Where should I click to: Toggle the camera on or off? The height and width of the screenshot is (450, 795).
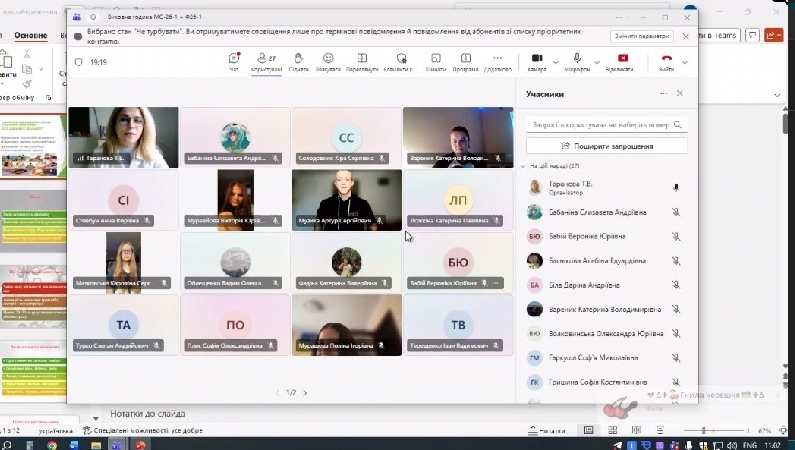pyautogui.click(x=537, y=62)
